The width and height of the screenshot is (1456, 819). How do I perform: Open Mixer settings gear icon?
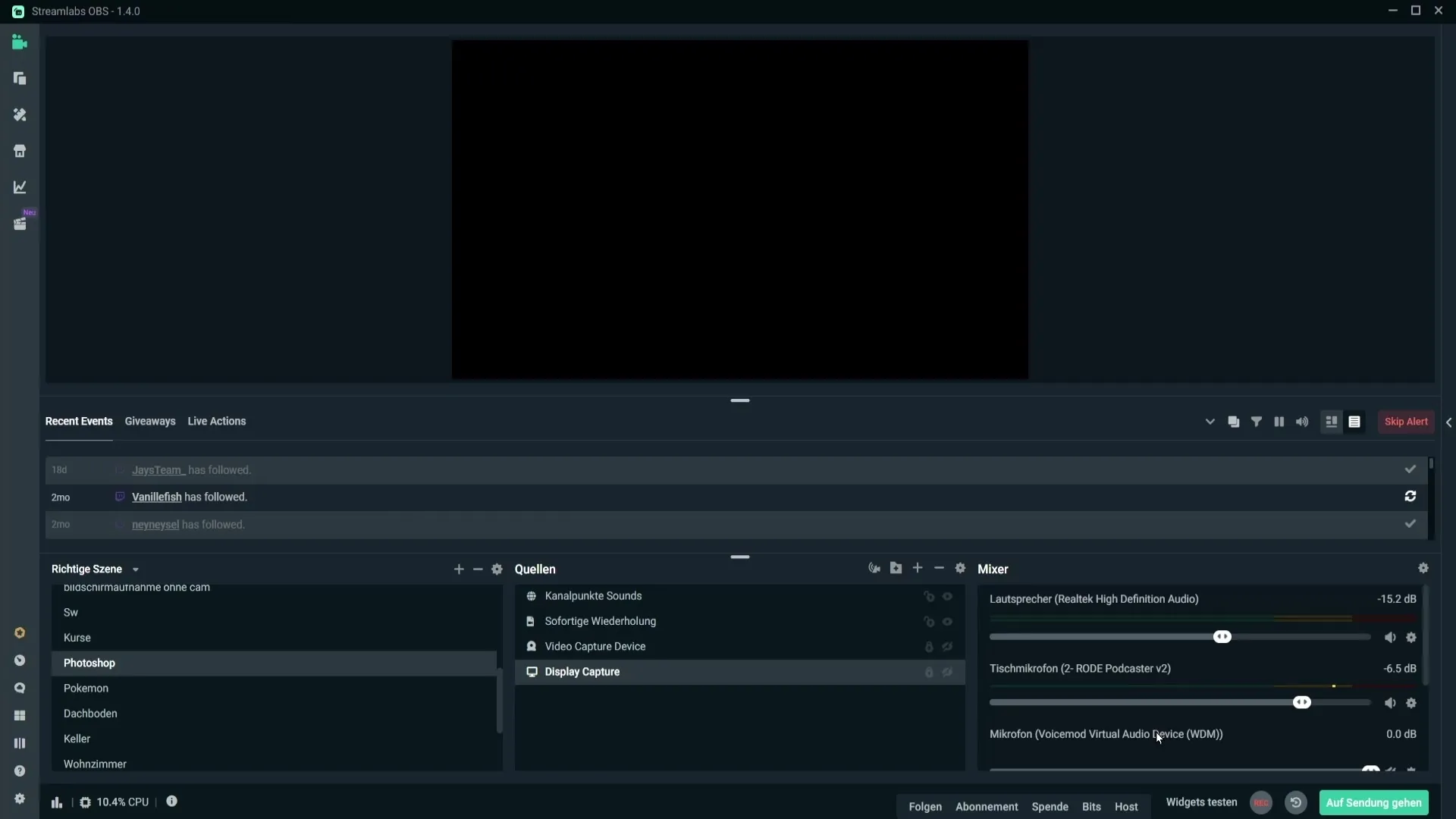tap(1423, 568)
